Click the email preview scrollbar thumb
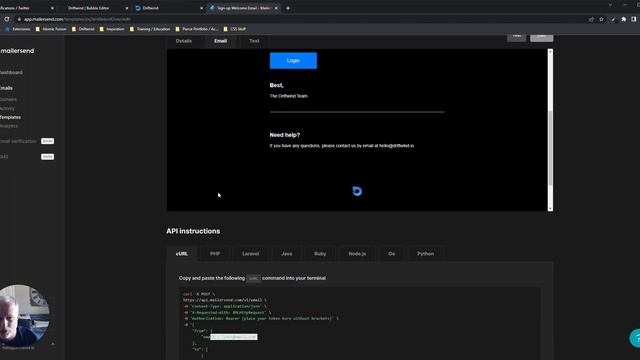The width and height of the screenshot is (640, 360). pos(550,147)
